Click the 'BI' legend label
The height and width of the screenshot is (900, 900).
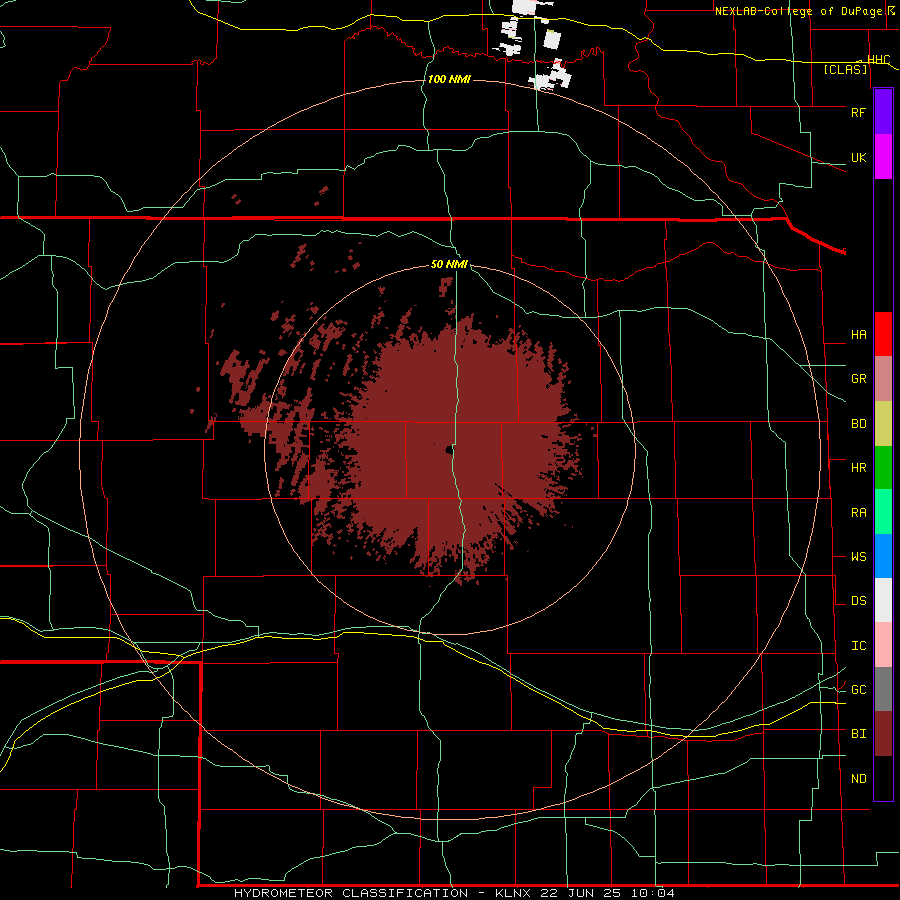click(858, 734)
